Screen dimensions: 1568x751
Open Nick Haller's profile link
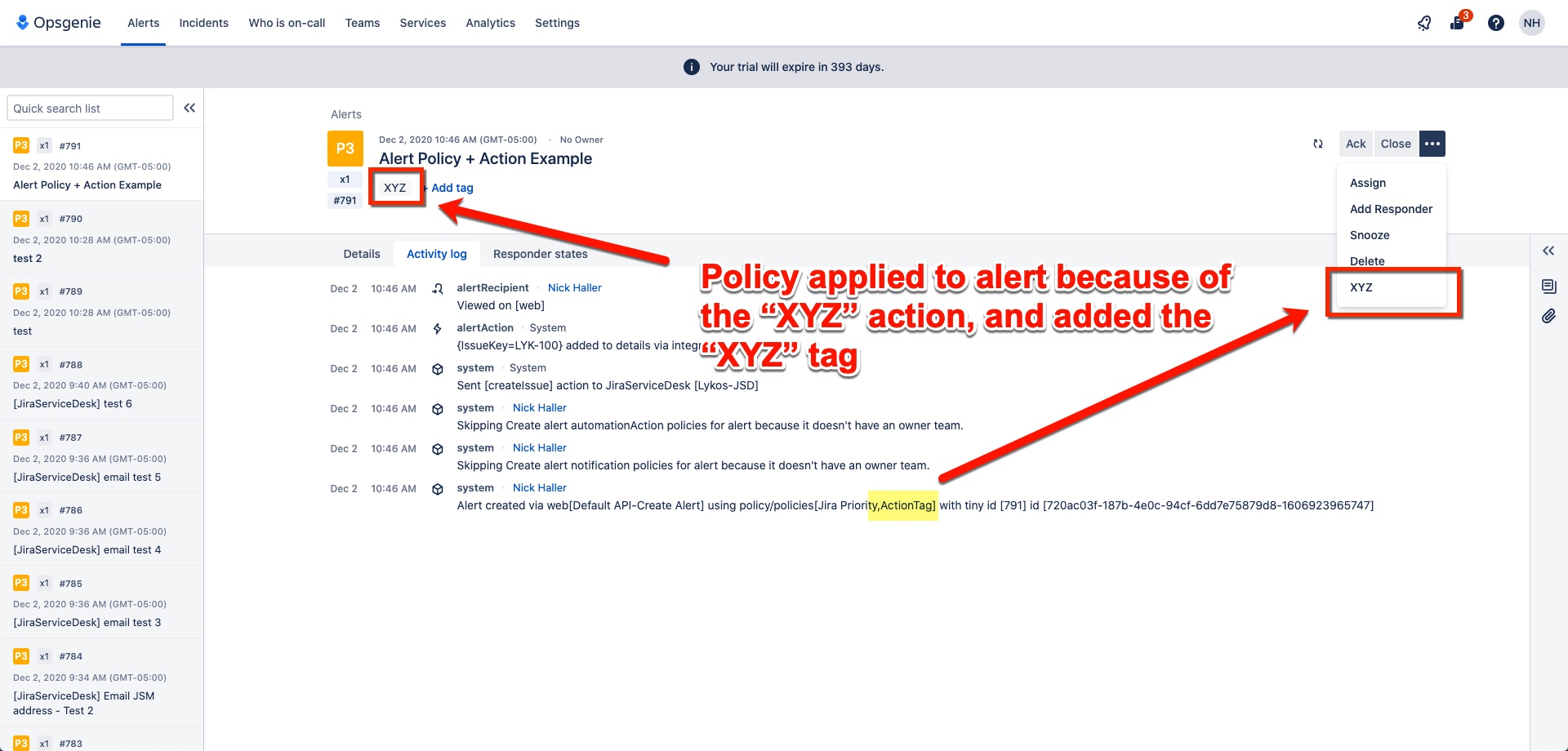pyautogui.click(x=574, y=287)
